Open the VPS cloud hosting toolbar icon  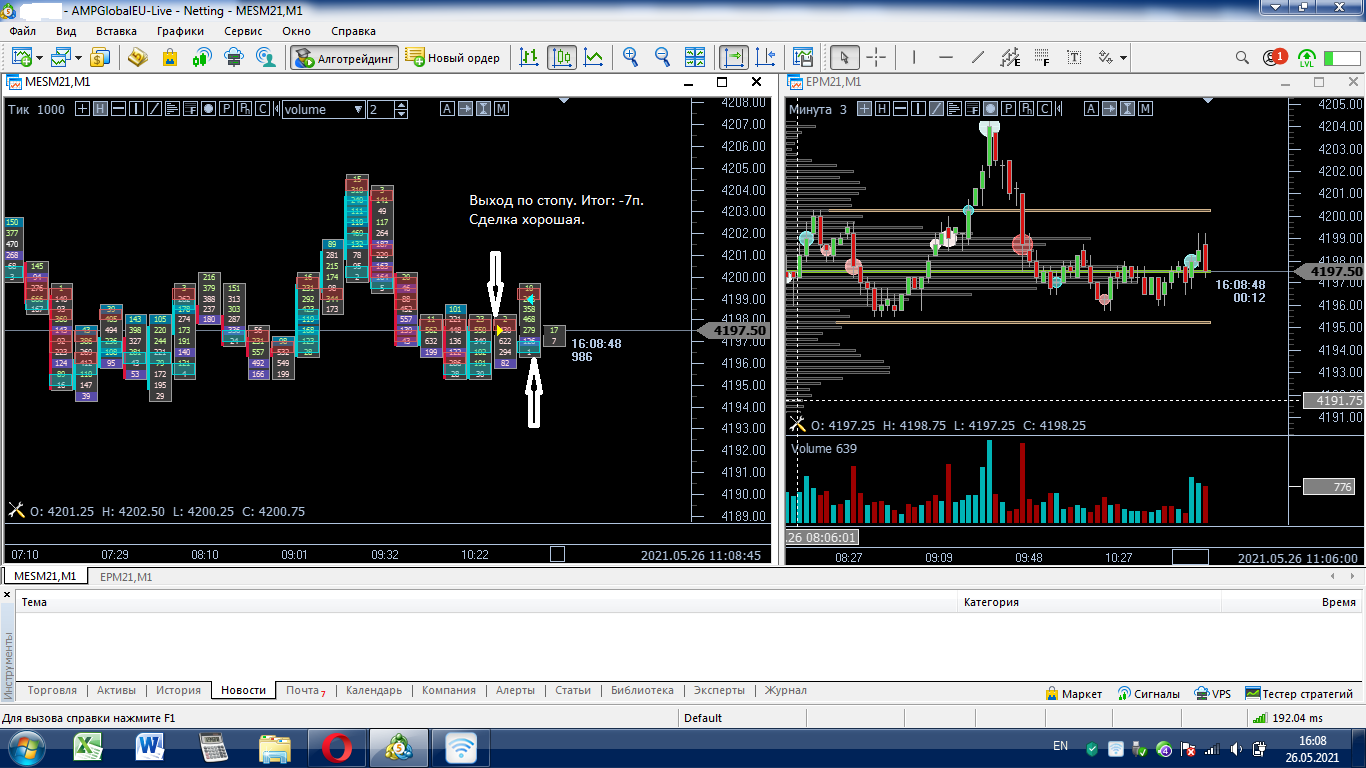(x=234, y=57)
